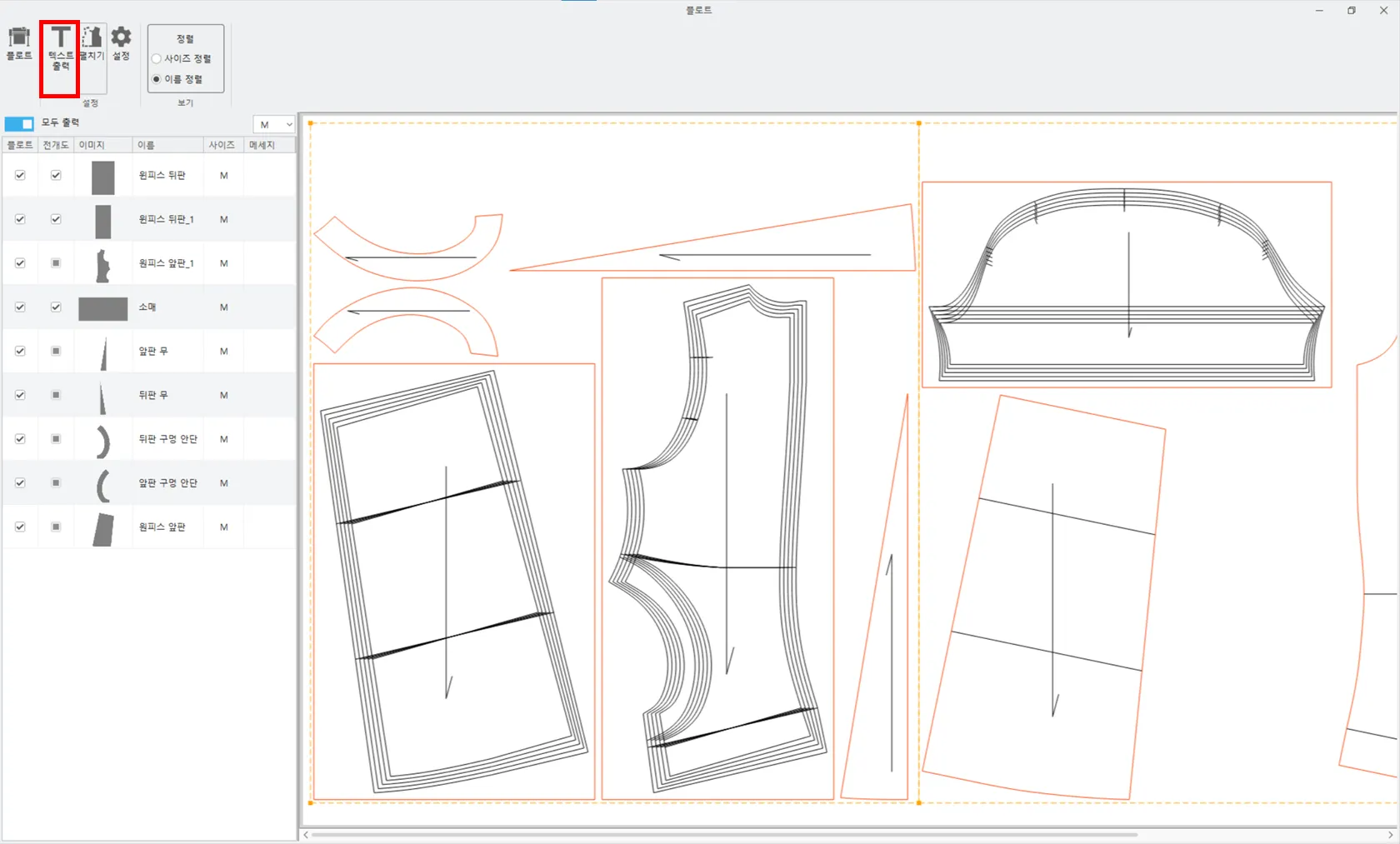The height and width of the screenshot is (844, 1400).
Task: Click the 플로트 plotter icon in the toolbar
Action: coord(19,44)
